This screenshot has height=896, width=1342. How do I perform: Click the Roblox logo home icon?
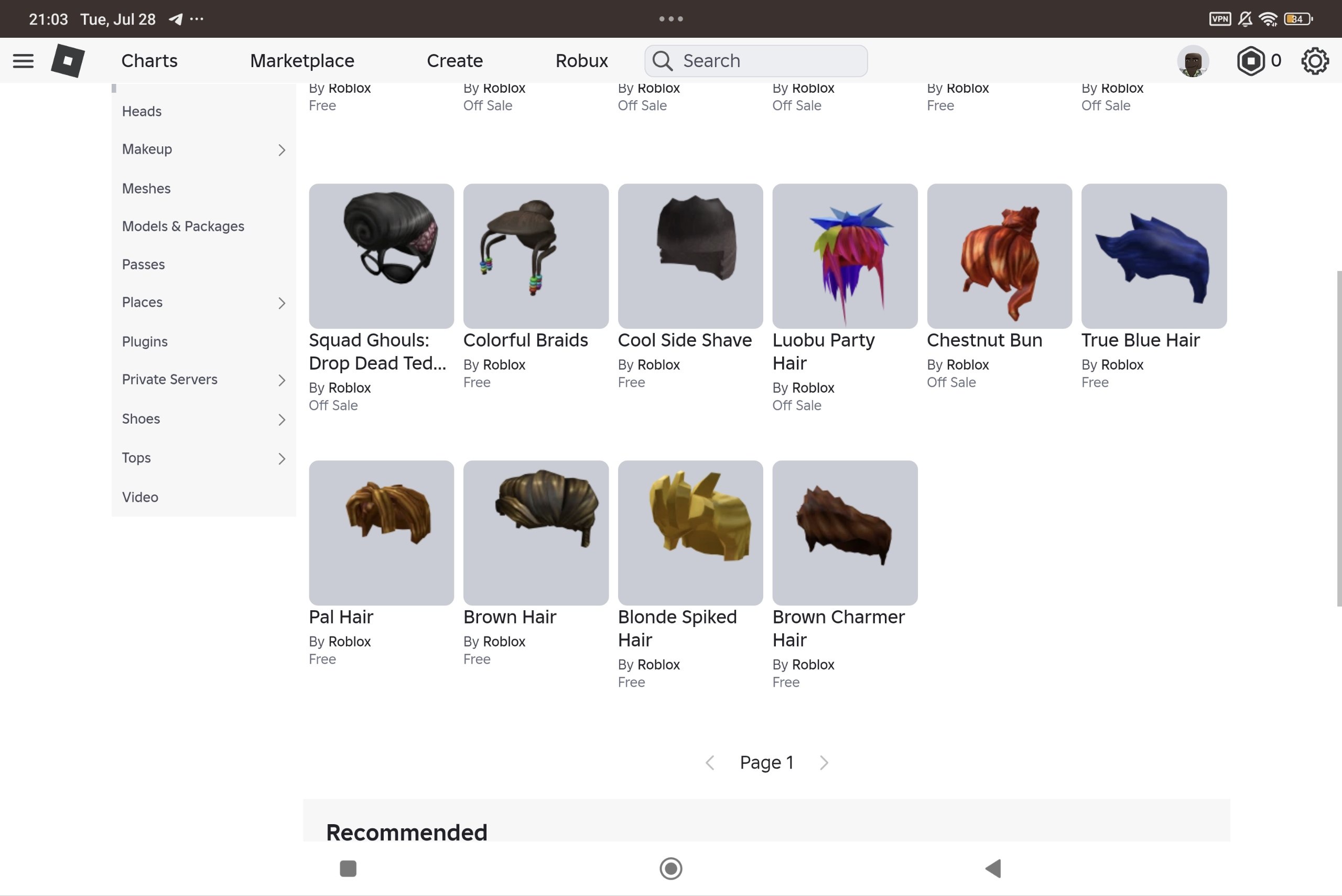coord(68,61)
